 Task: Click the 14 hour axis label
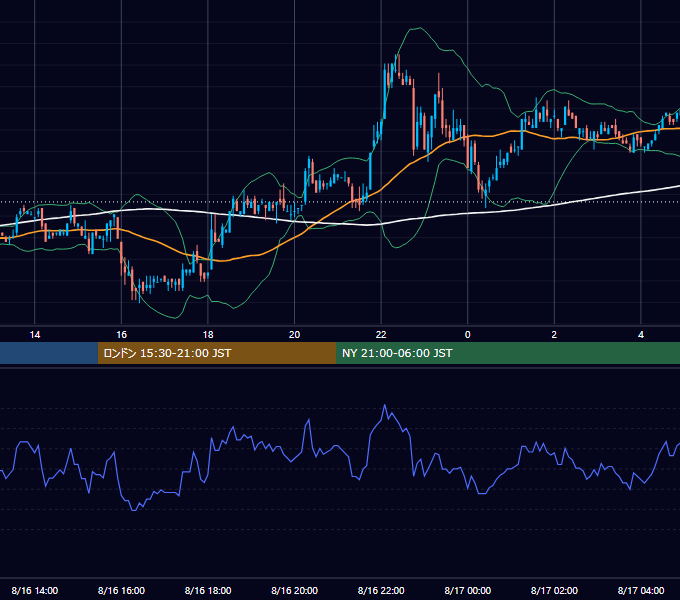pyautogui.click(x=35, y=335)
